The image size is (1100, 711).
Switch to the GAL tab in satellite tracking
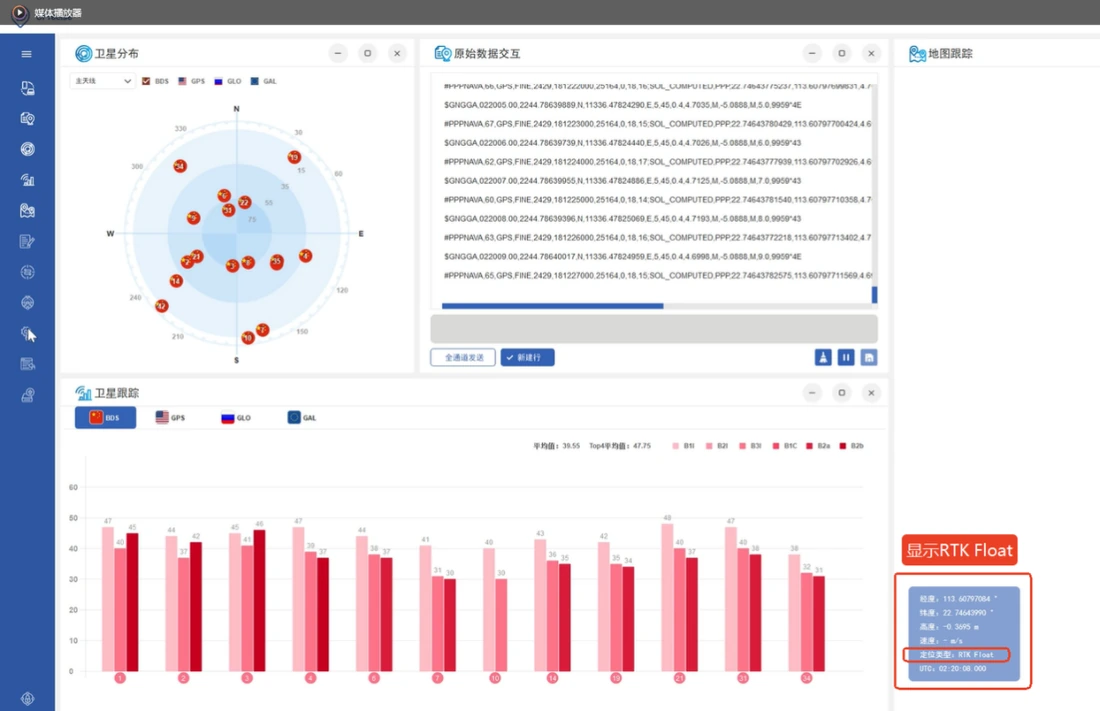[x=302, y=418]
